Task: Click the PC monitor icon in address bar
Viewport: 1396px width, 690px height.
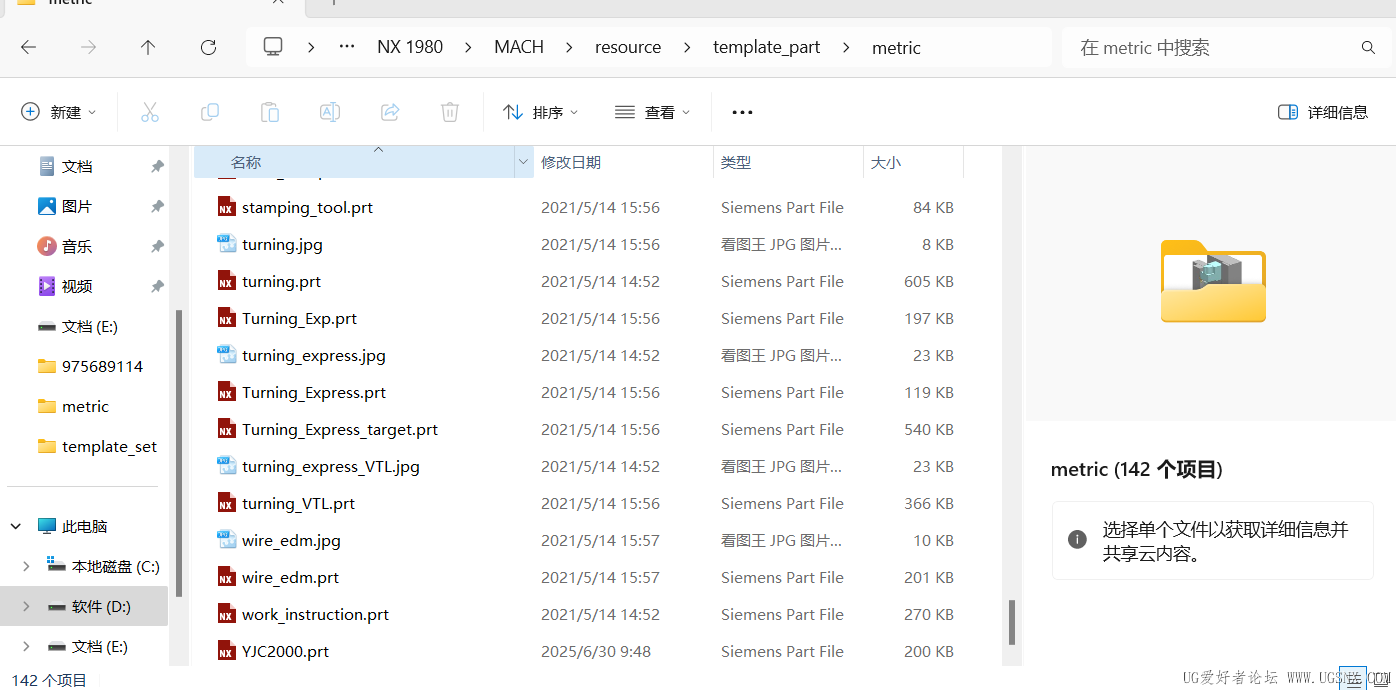Action: [x=273, y=47]
